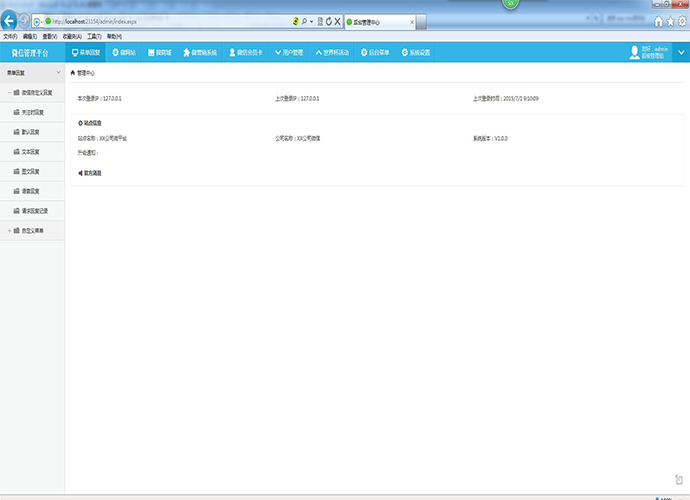Collapse the 微信自定义回复 tree node
This screenshot has width=690, height=500.
(9, 92)
